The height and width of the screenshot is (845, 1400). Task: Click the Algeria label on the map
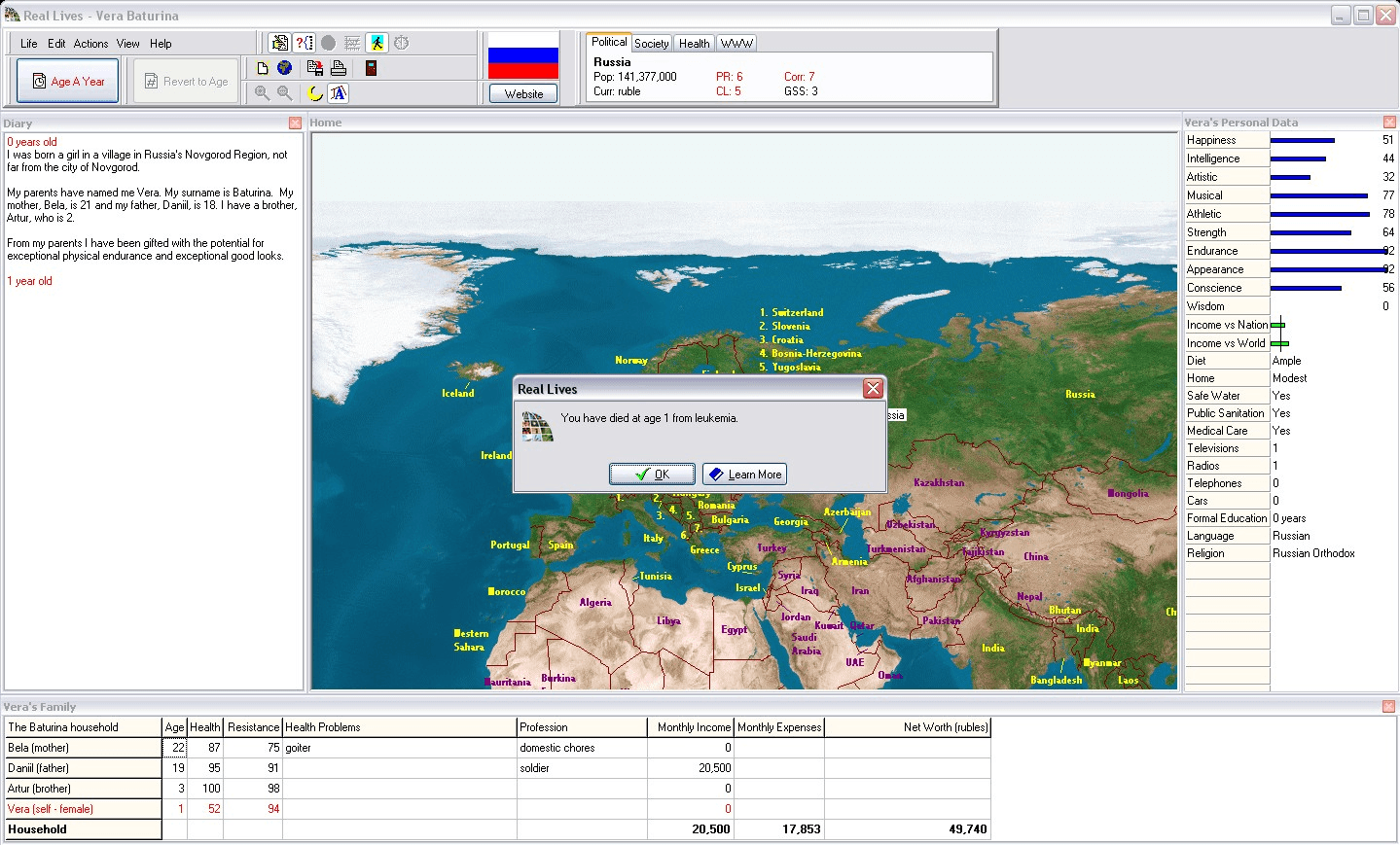point(595,602)
